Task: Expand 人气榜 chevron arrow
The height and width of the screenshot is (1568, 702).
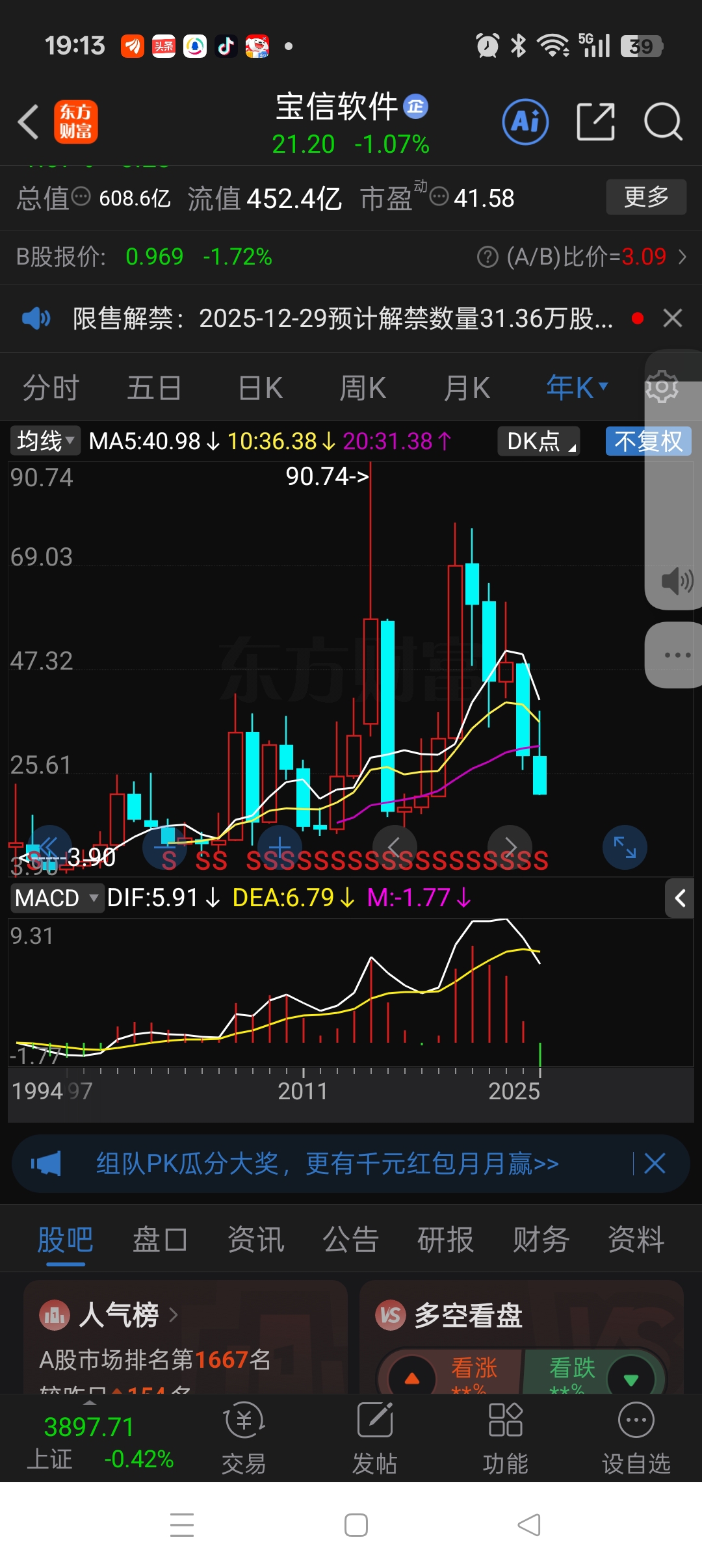Action: (x=173, y=1315)
